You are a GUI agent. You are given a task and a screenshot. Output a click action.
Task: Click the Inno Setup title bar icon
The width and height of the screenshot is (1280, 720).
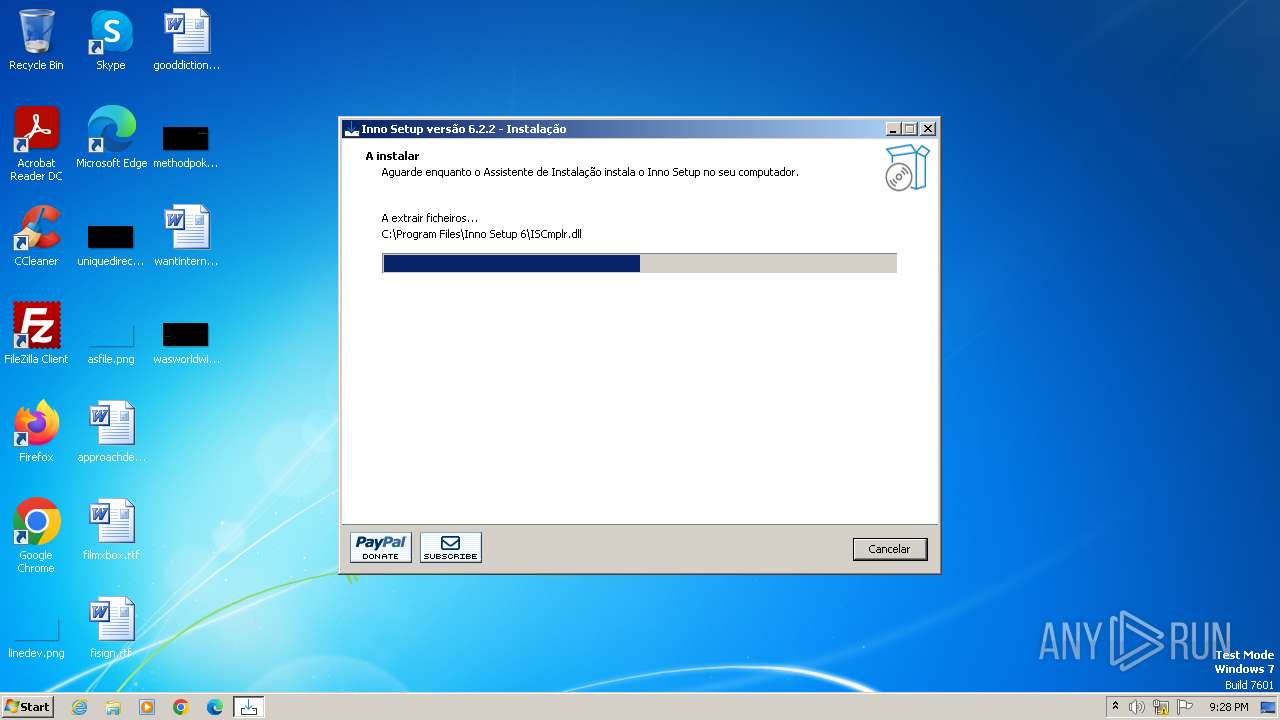click(x=351, y=129)
